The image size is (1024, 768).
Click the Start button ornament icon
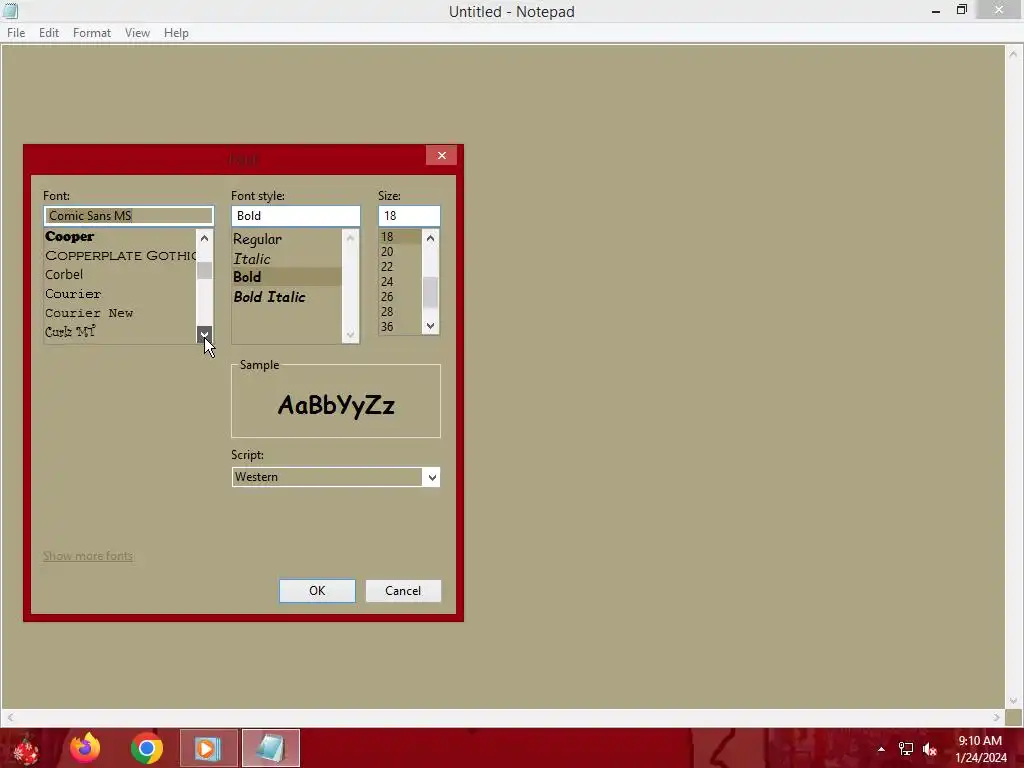click(x=25, y=749)
